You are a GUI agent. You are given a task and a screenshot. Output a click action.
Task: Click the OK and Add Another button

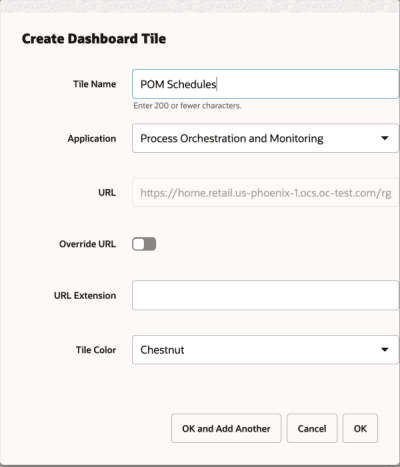226,428
